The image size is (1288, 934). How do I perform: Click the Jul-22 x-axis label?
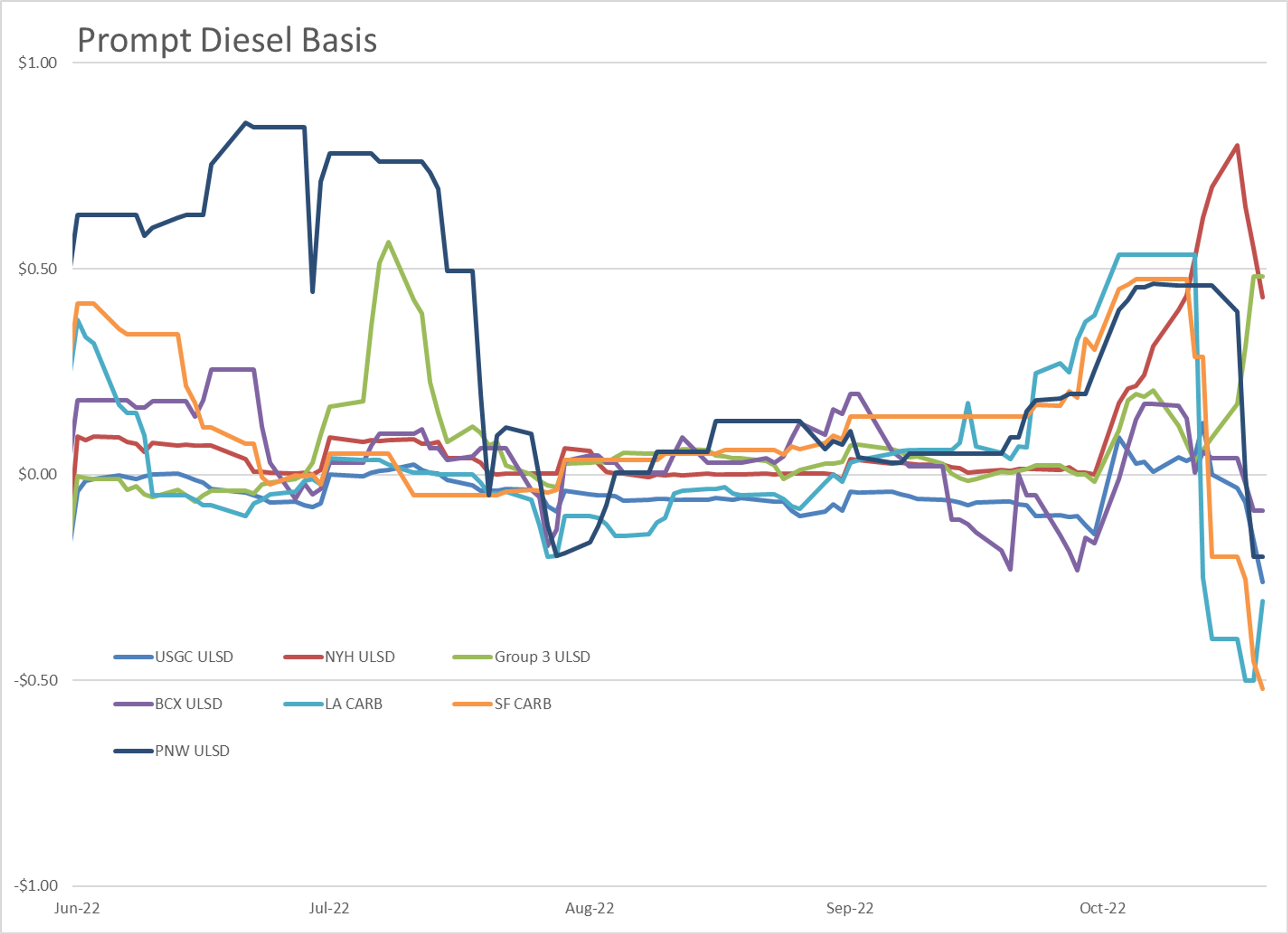coord(329,909)
